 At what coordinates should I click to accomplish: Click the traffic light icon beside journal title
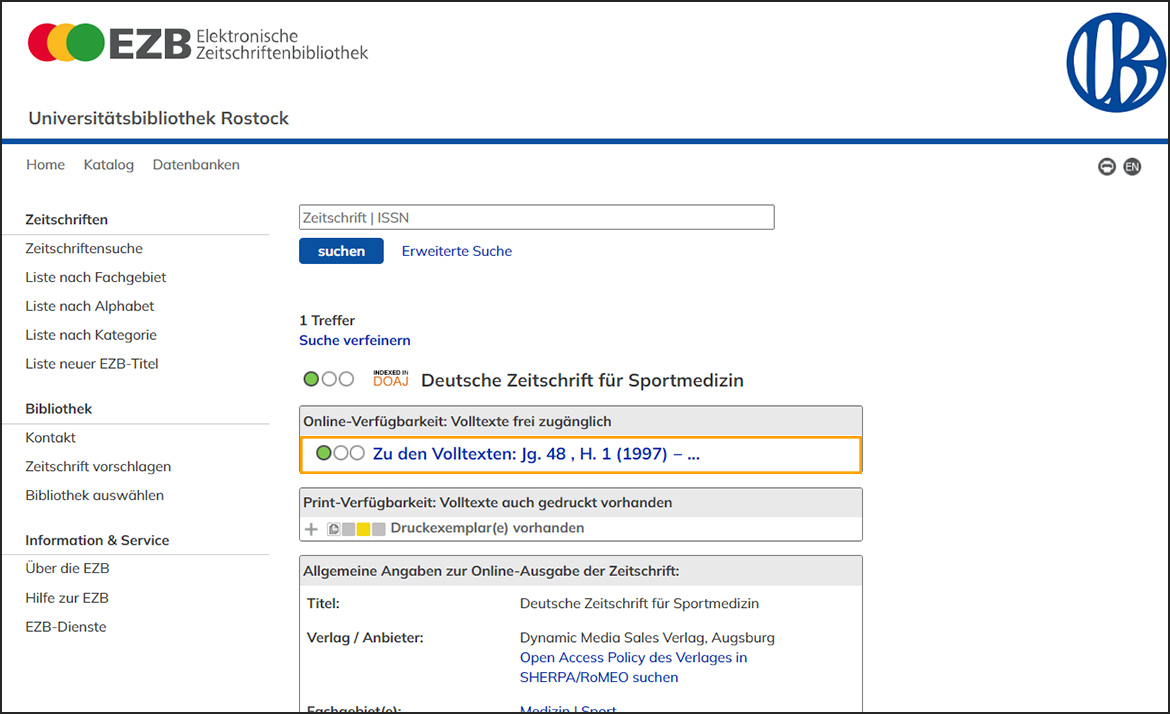[x=328, y=379]
